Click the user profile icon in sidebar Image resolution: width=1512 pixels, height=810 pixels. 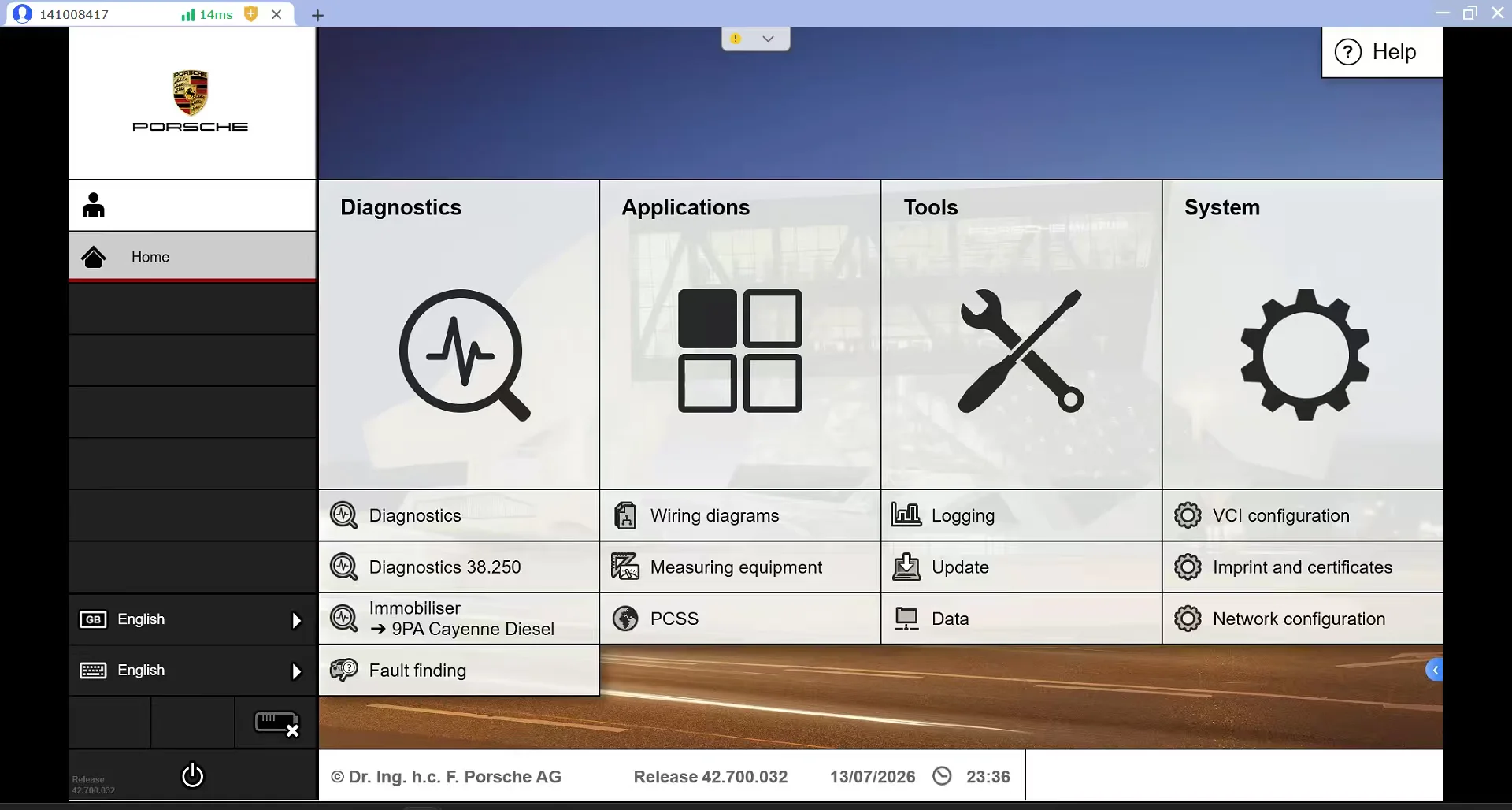94,205
